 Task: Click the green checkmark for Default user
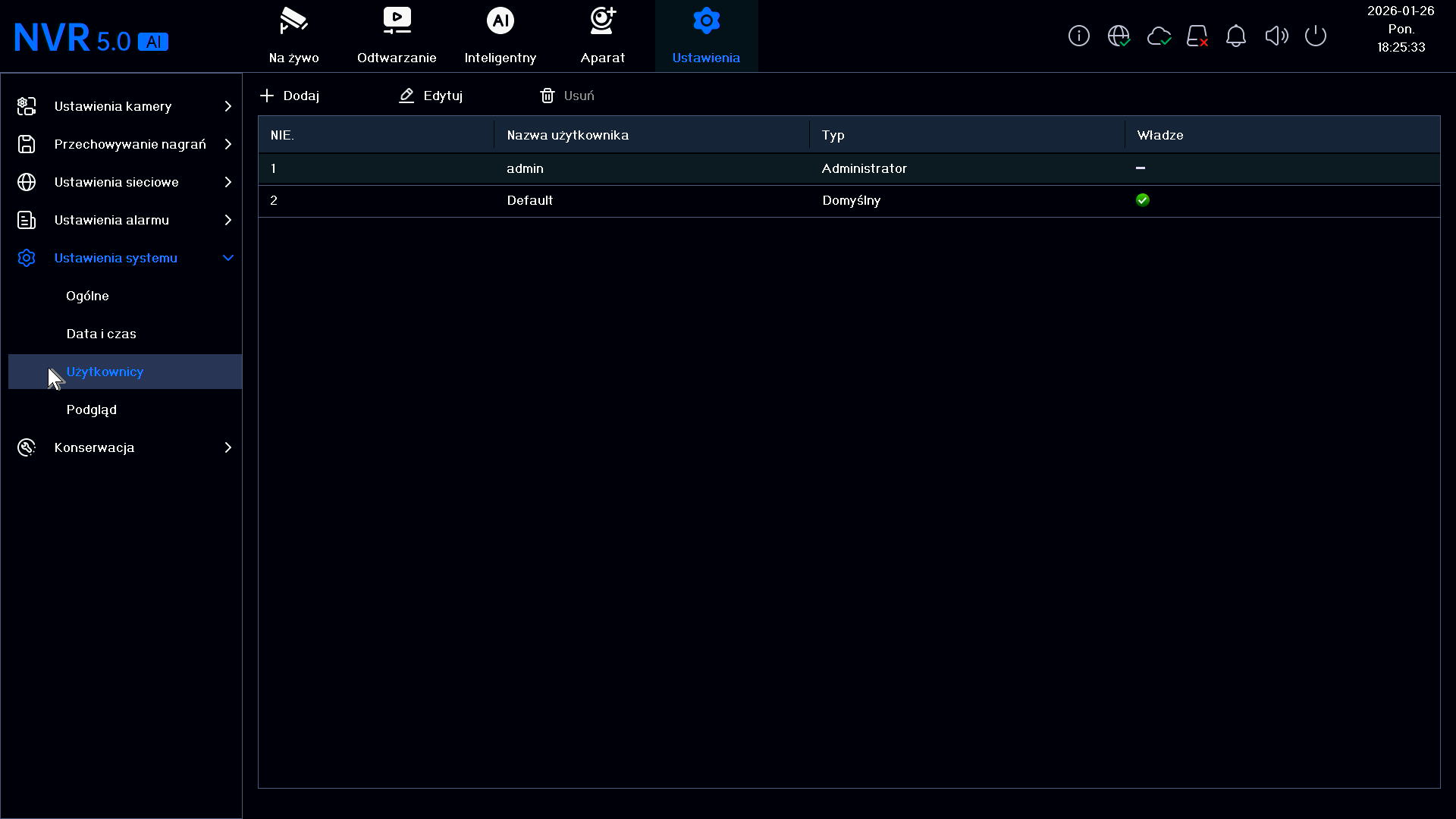tap(1143, 200)
